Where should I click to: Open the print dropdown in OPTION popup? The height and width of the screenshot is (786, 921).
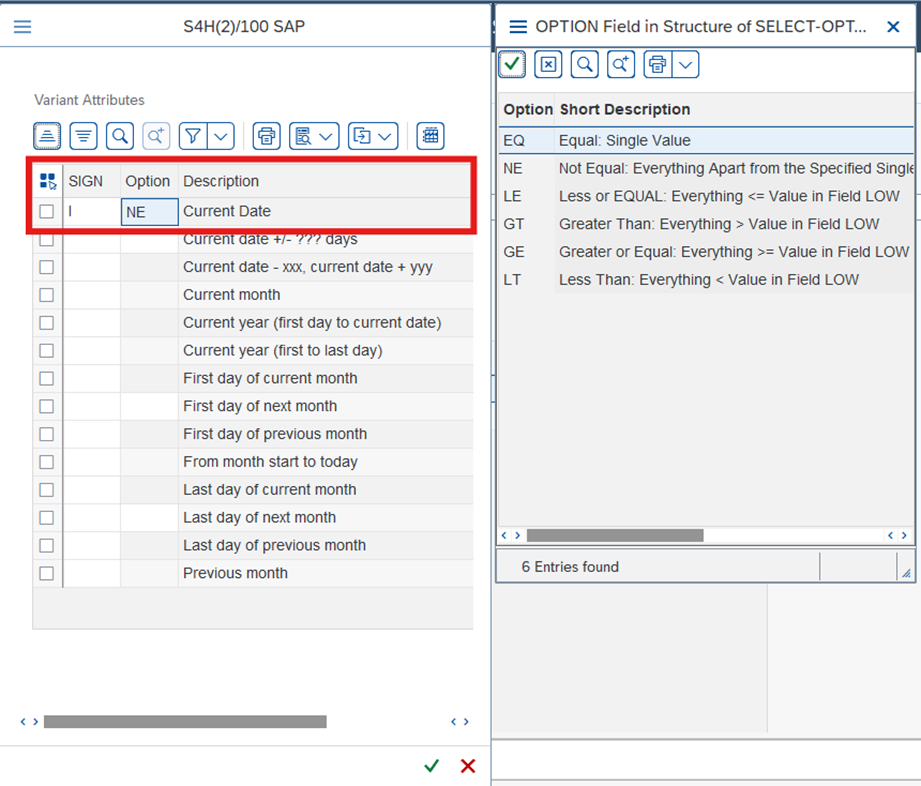(685, 64)
